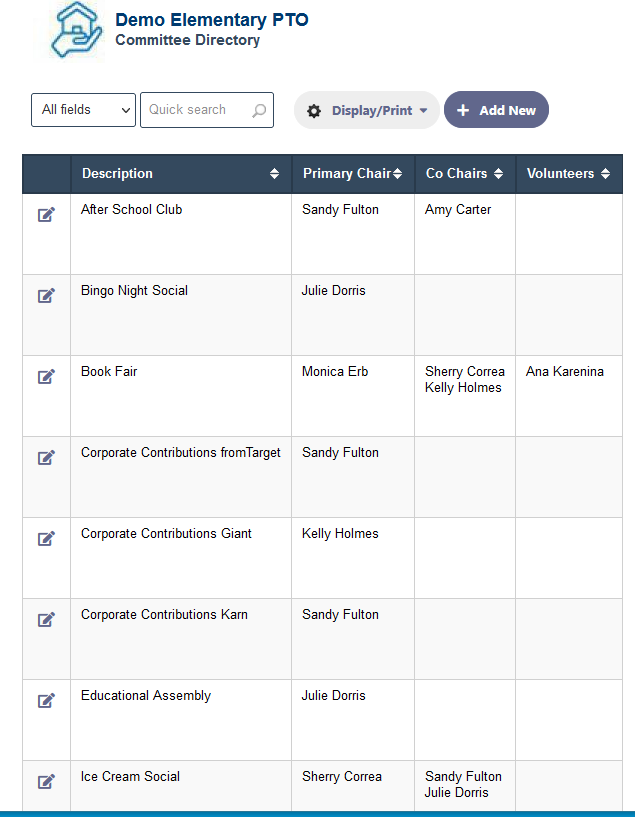
Task: Click Amy Carter co-chair cell
Action: point(458,209)
